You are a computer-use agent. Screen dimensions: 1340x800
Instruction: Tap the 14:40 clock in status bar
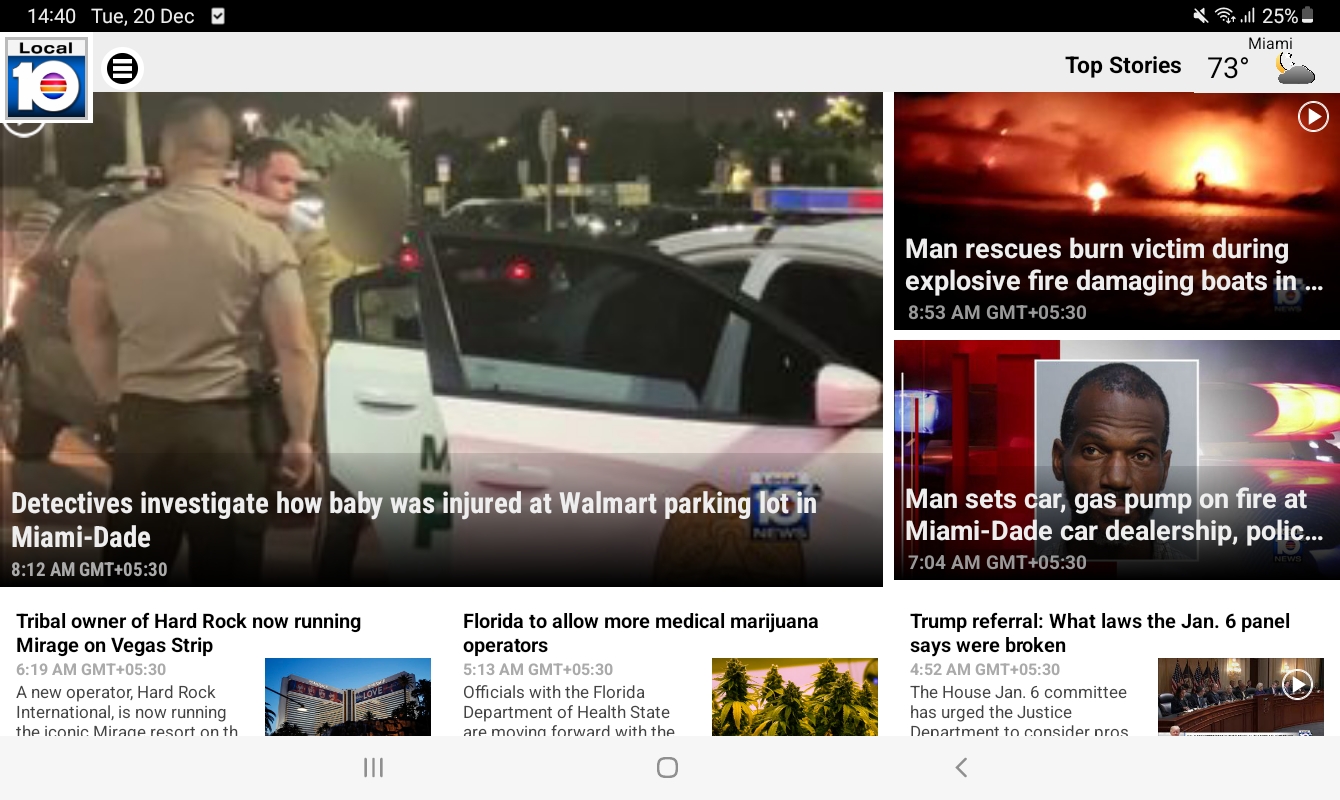tap(52, 16)
